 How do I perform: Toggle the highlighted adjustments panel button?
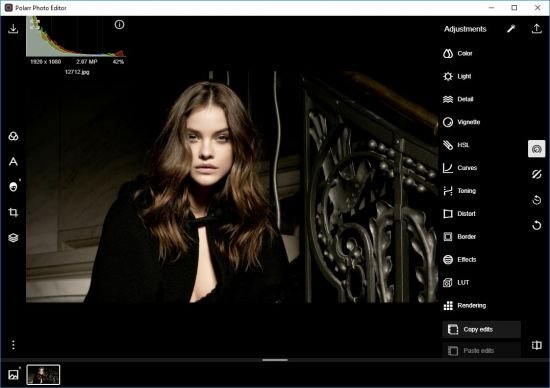536,149
